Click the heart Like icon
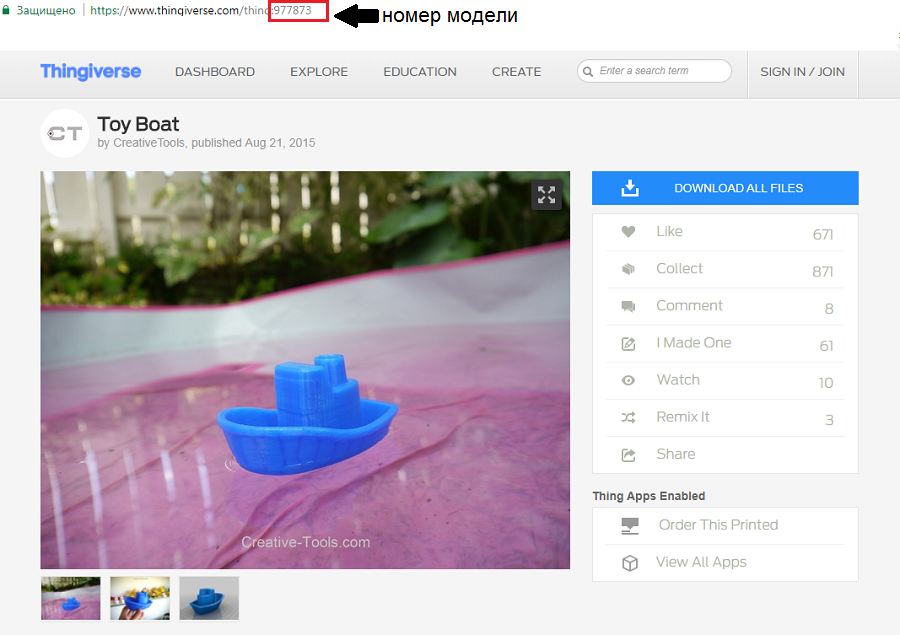Screen dimensions: 900x635 [x=628, y=232]
